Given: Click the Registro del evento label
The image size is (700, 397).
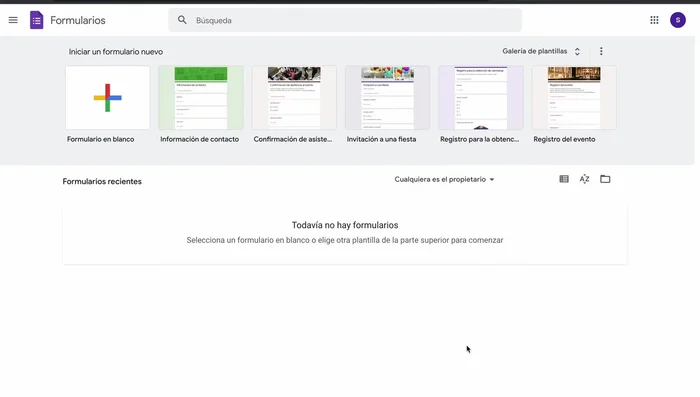Looking at the screenshot, I should 564,139.
